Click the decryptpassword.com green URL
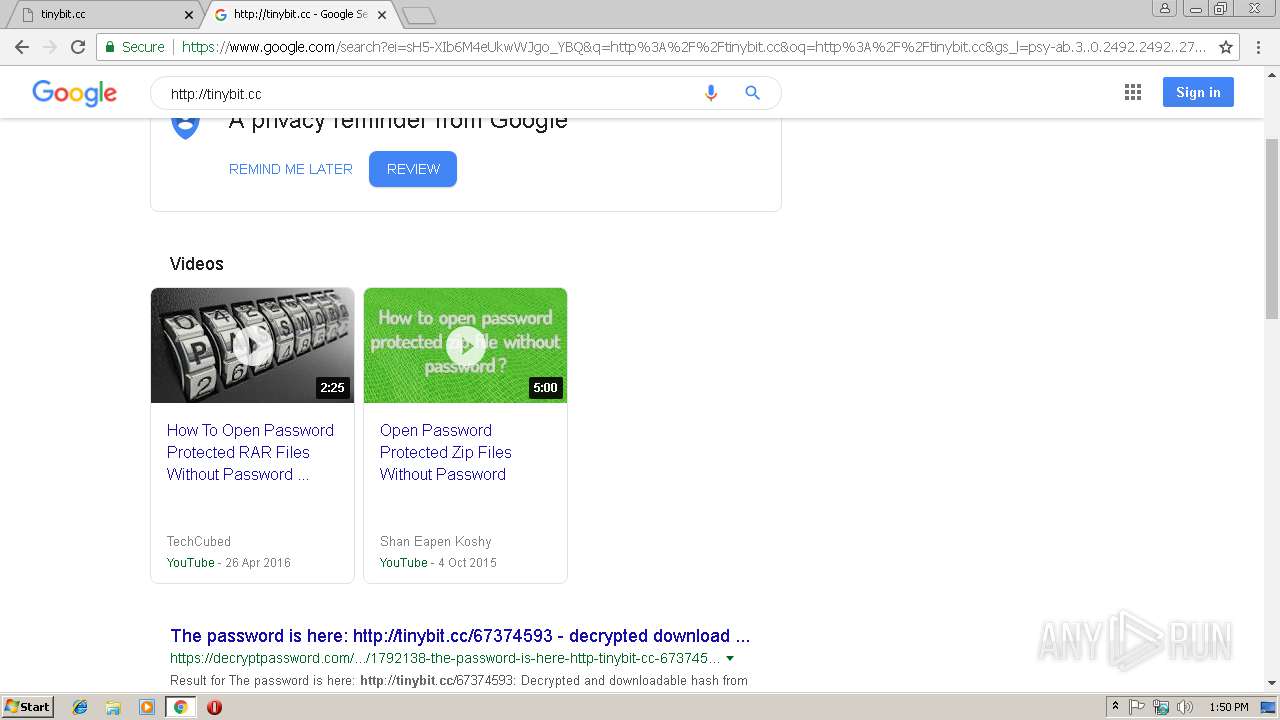The height and width of the screenshot is (720, 1280). click(445, 658)
